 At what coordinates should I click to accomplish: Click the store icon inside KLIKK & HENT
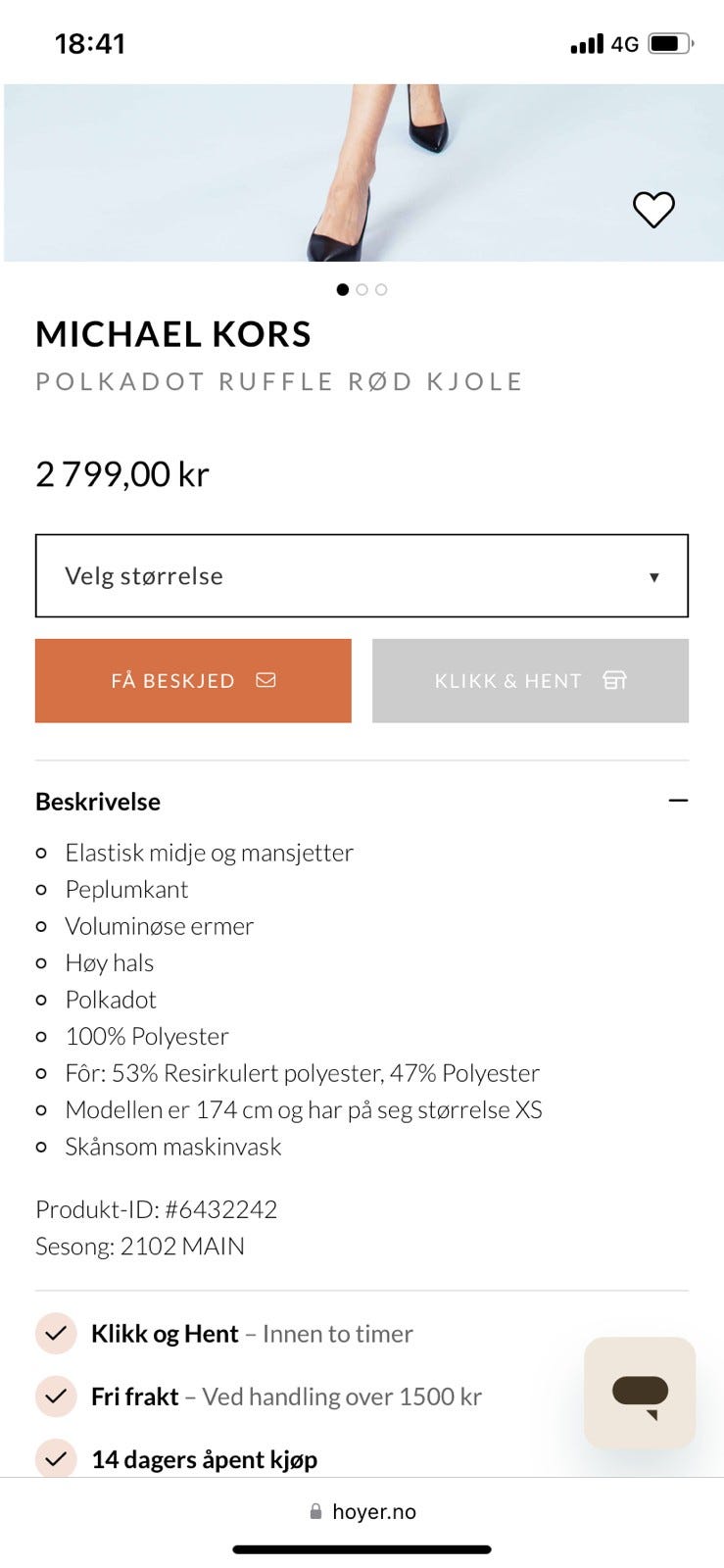point(616,679)
